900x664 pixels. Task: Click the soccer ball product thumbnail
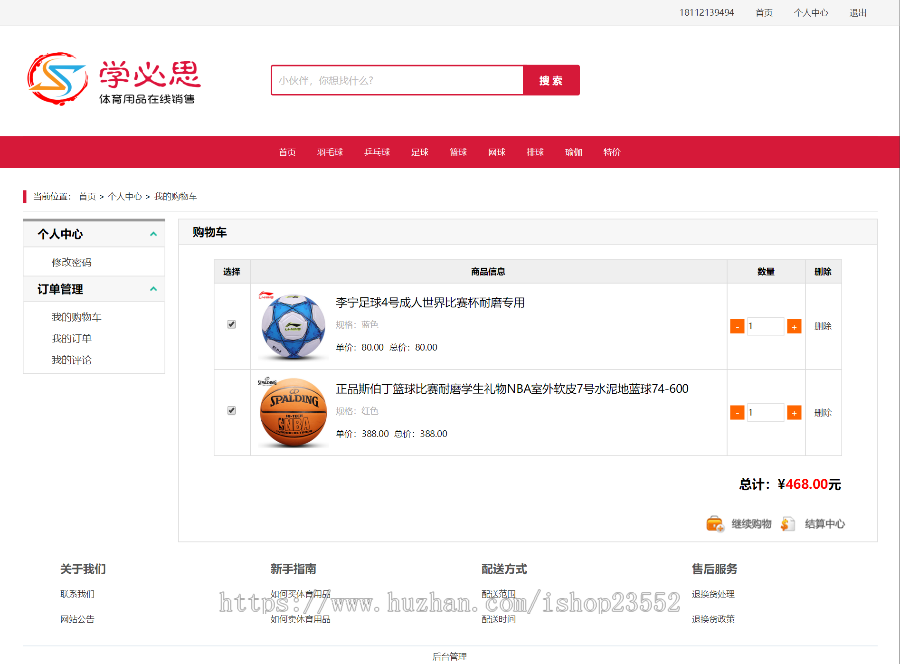pyautogui.click(x=292, y=325)
